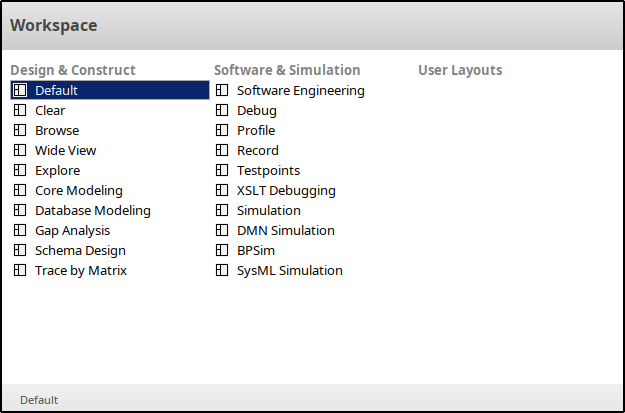Apply the Schema Design layout

coord(80,250)
